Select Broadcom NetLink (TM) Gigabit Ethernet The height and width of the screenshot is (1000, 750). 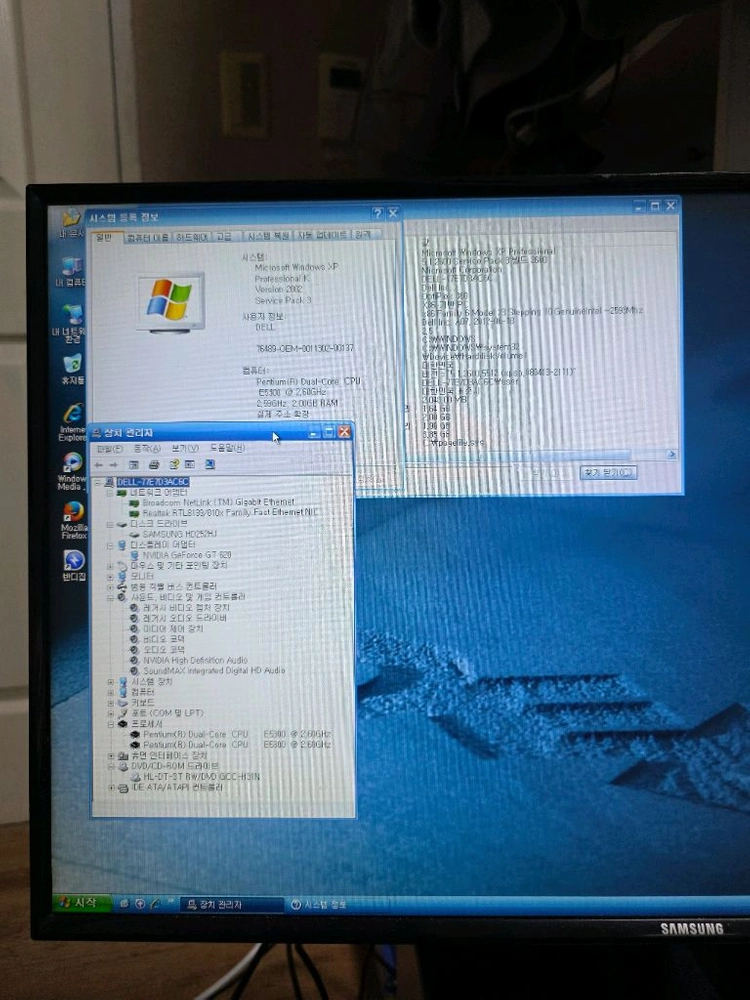(x=218, y=503)
